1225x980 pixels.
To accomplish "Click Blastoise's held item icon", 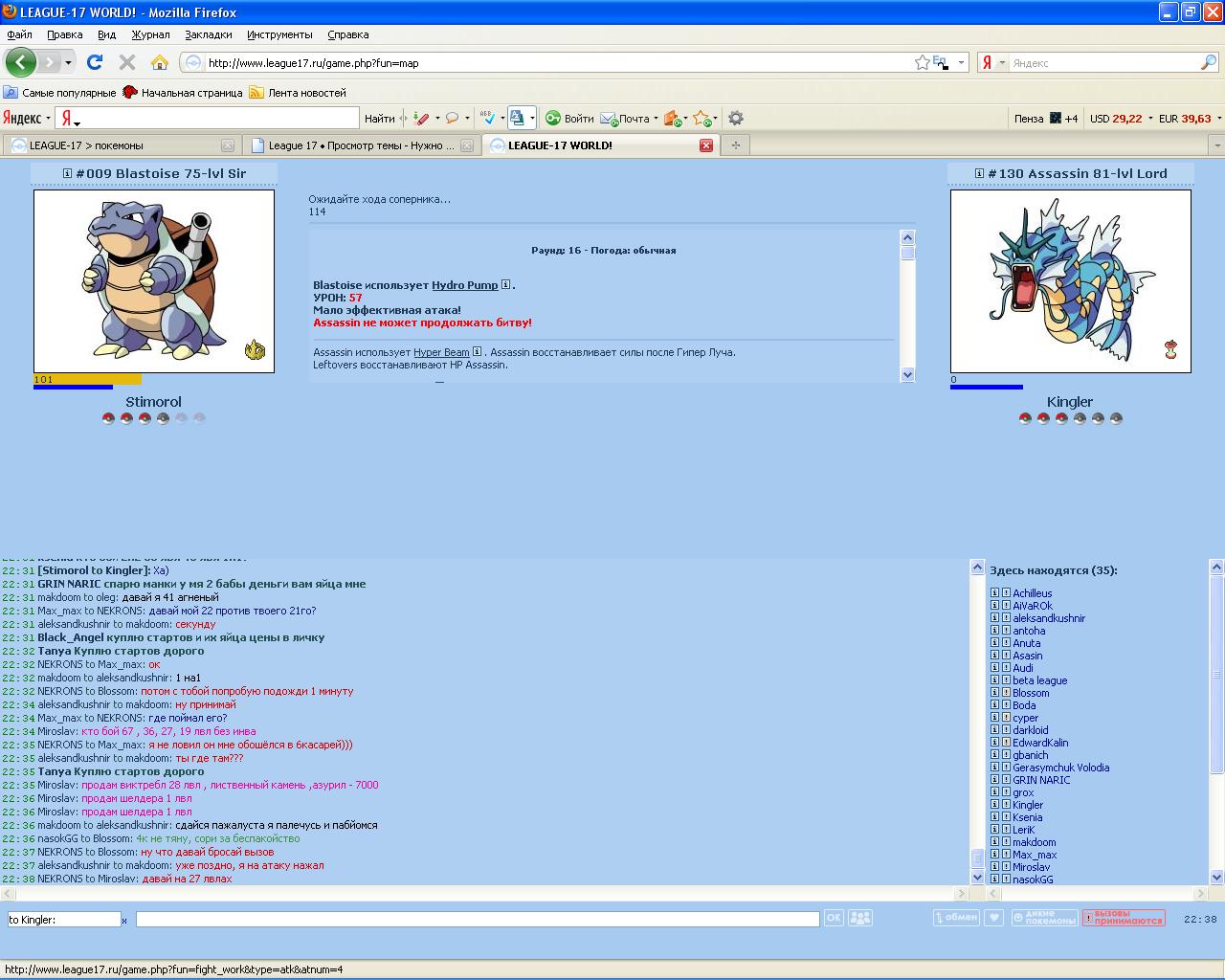I will click(x=255, y=349).
